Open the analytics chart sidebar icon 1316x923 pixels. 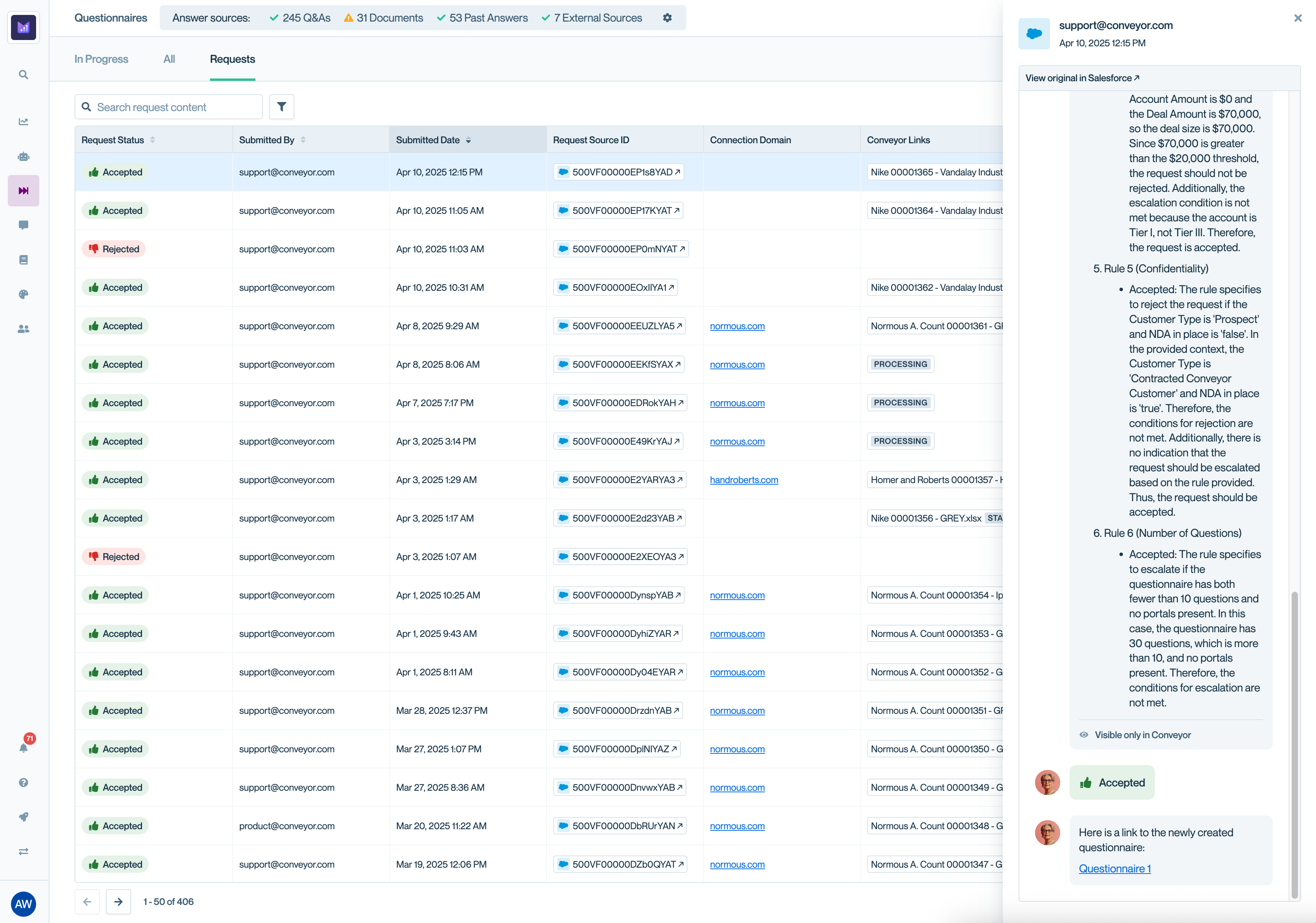pos(24,122)
